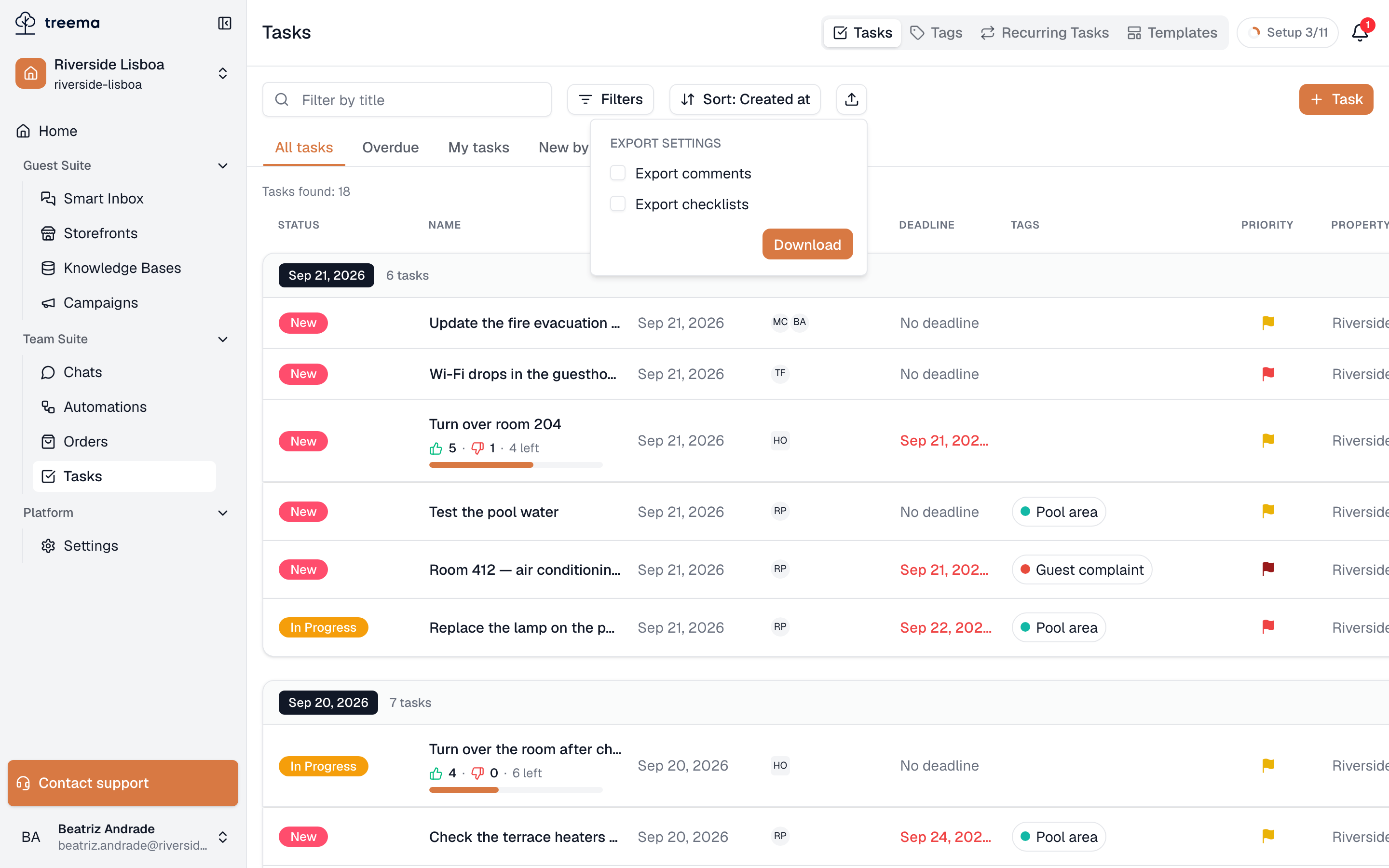Open Smart Inbox in sidebar
This screenshot has height=868, width=1389.
pyautogui.click(x=124, y=199)
